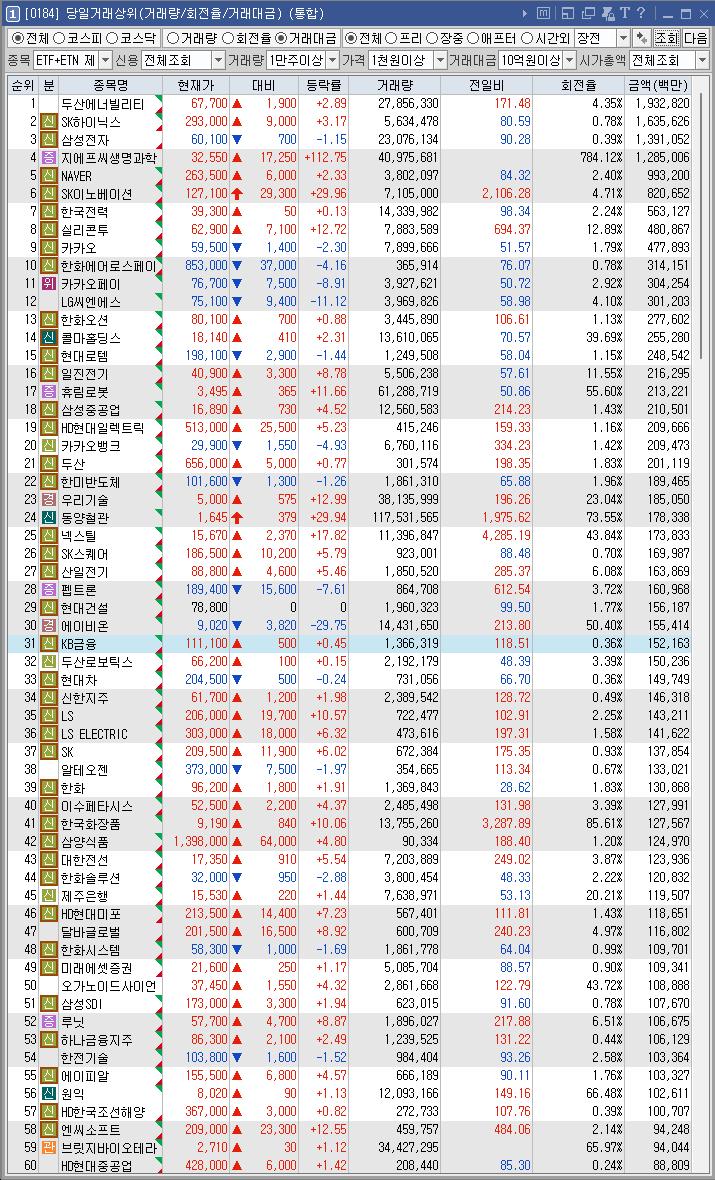Select the 회전율 sort radio button

pyautogui.click(x=246, y=38)
